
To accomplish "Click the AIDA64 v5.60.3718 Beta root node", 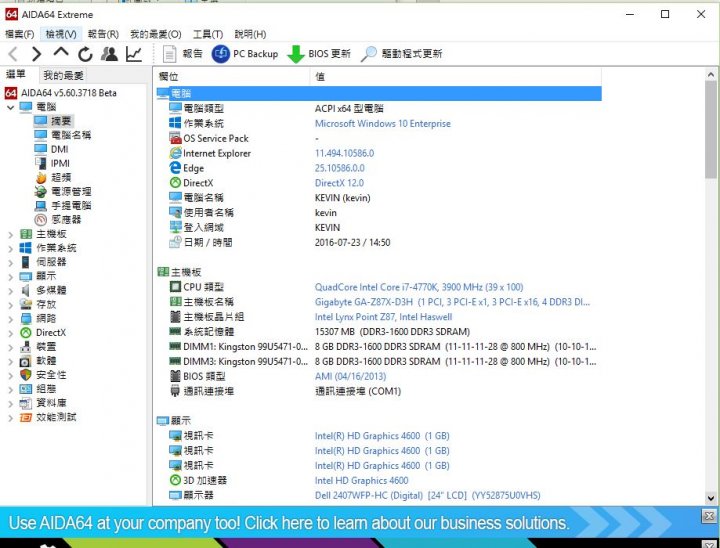I will pos(68,93).
